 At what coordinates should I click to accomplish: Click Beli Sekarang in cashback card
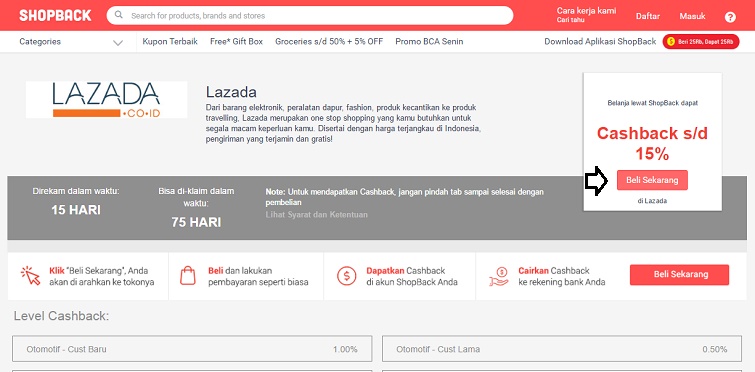pos(652,180)
